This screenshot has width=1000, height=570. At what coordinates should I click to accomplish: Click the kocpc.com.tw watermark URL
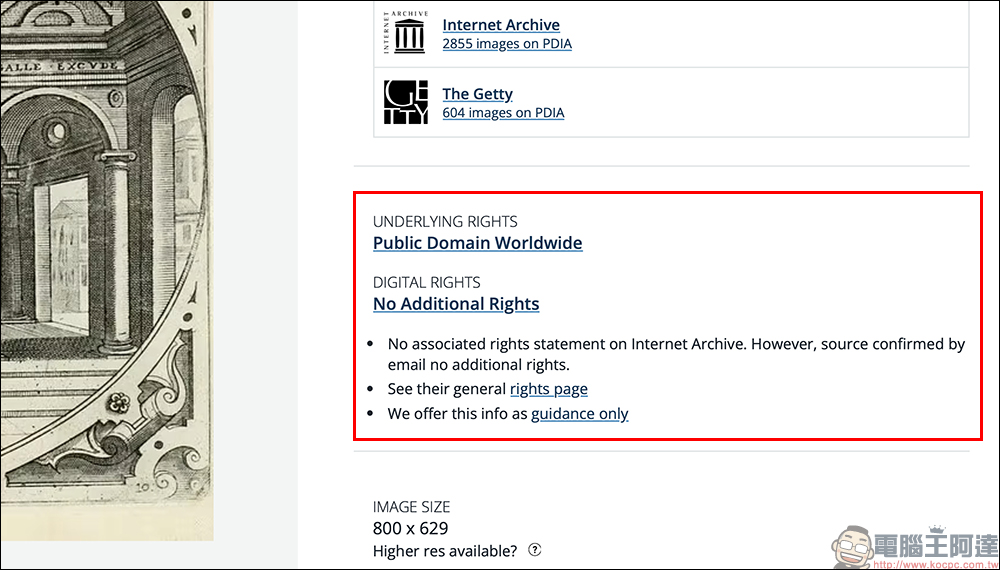click(x=936, y=565)
